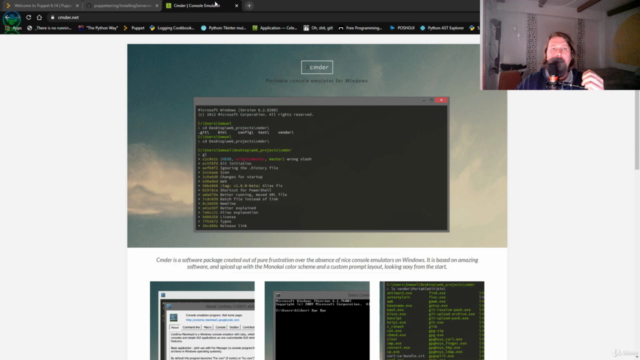Click the page vertical scrollbar thumb
This screenshot has height=360, width=640.
click(637, 130)
